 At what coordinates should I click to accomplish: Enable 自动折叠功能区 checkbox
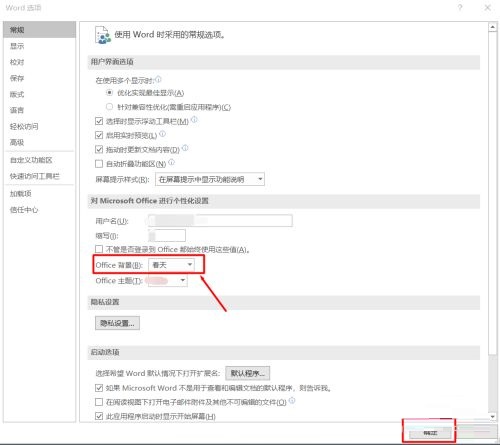[x=99, y=164]
